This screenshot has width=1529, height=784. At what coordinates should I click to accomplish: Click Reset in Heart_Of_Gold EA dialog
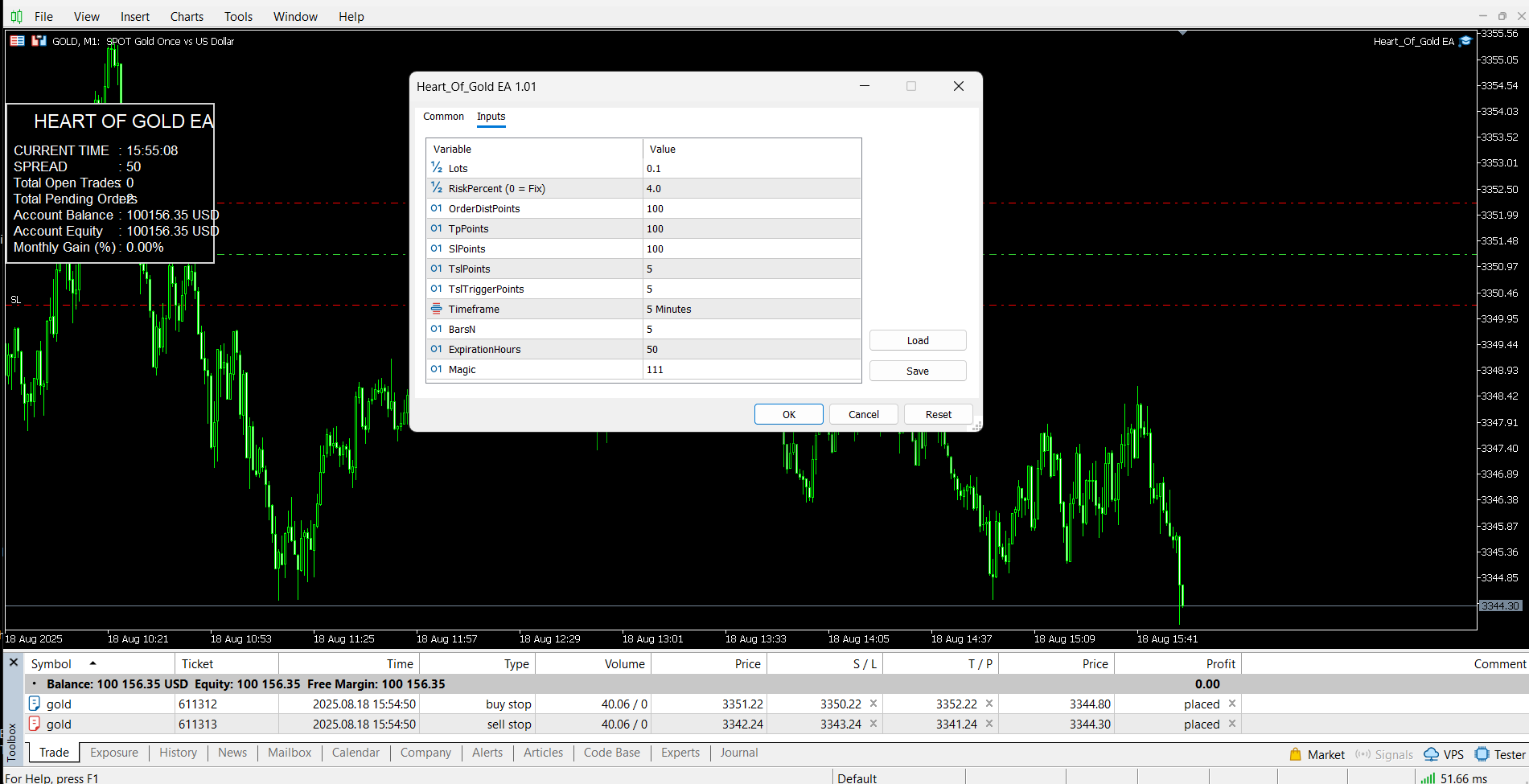coord(939,414)
